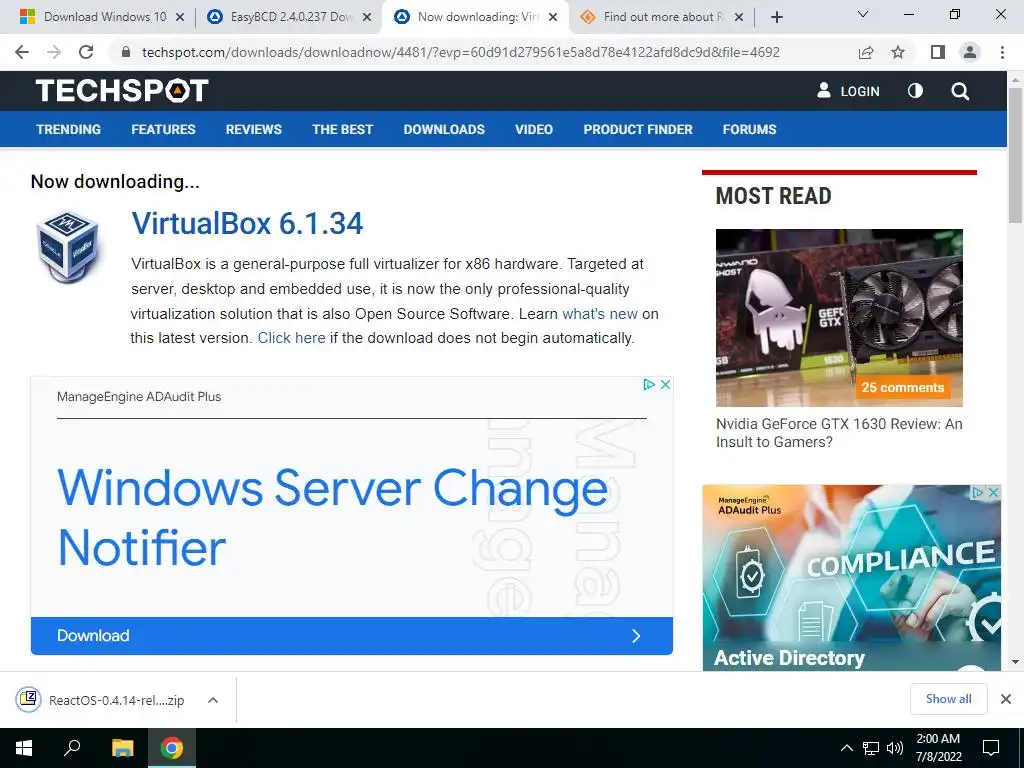Show all downloads
1024x768 pixels.
(948, 699)
